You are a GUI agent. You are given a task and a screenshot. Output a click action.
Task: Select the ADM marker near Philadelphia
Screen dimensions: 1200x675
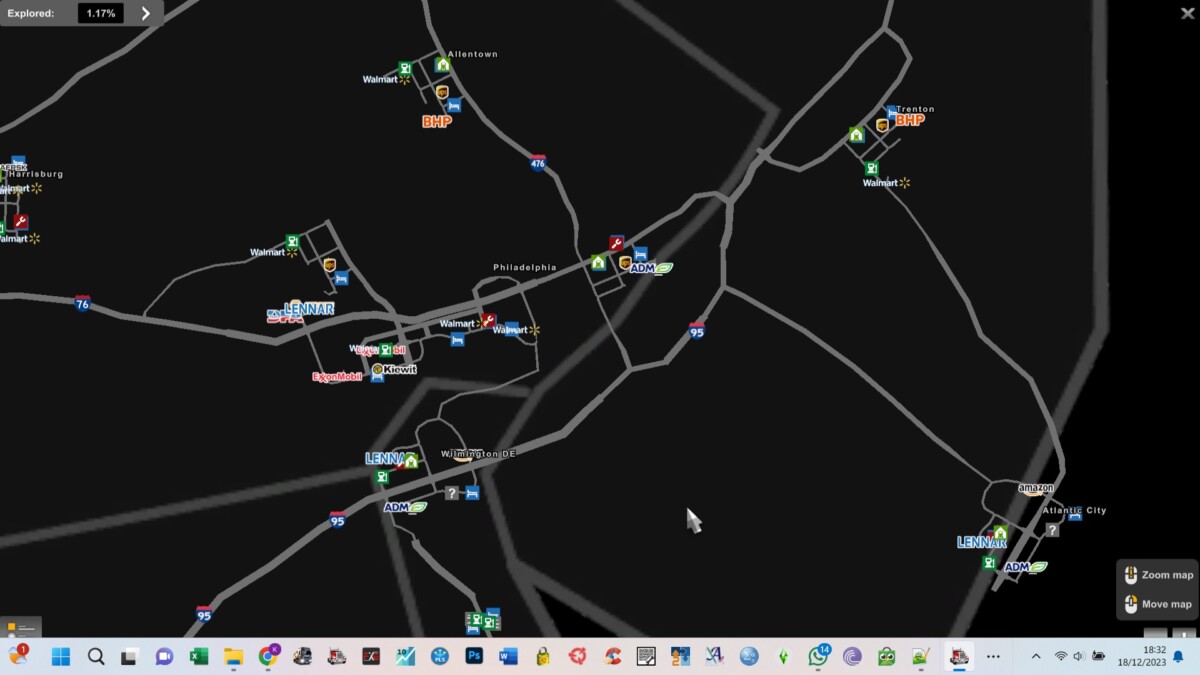click(x=651, y=268)
